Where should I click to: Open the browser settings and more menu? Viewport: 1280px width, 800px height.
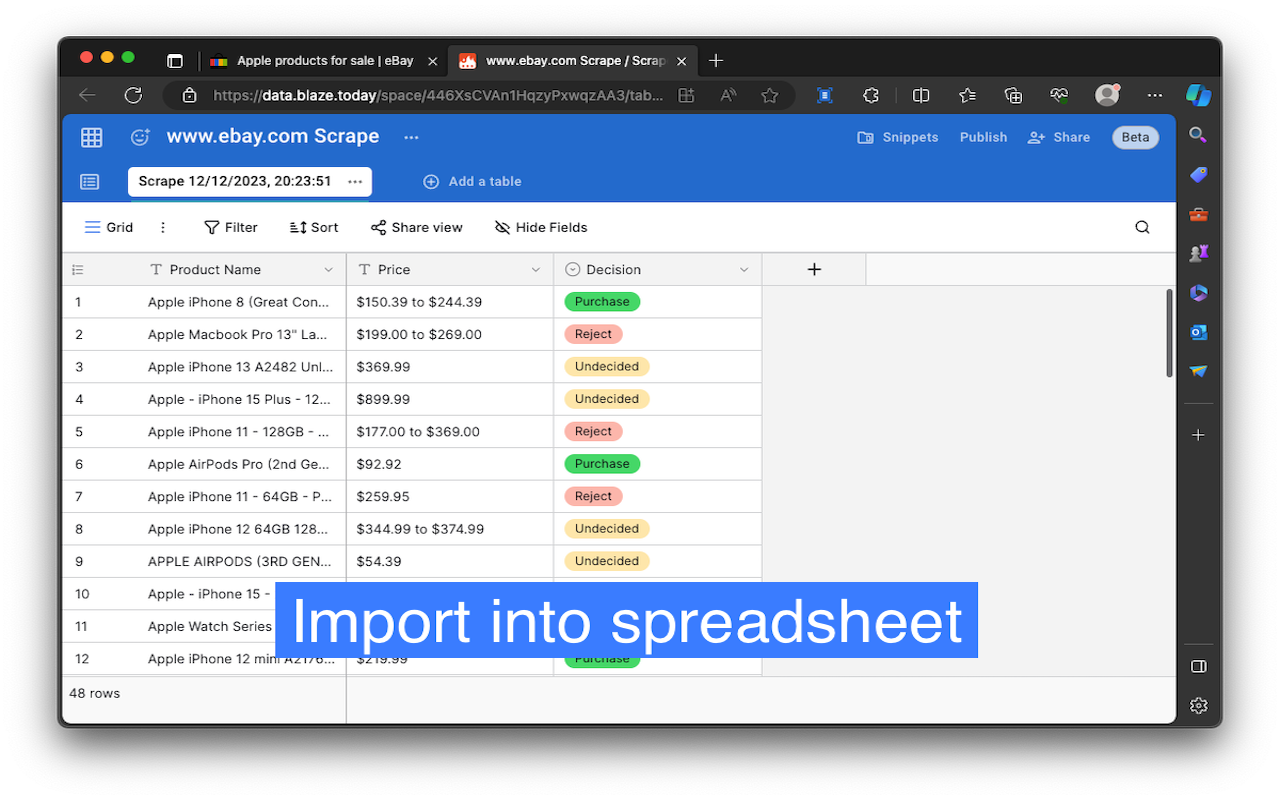click(x=1155, y=95)
